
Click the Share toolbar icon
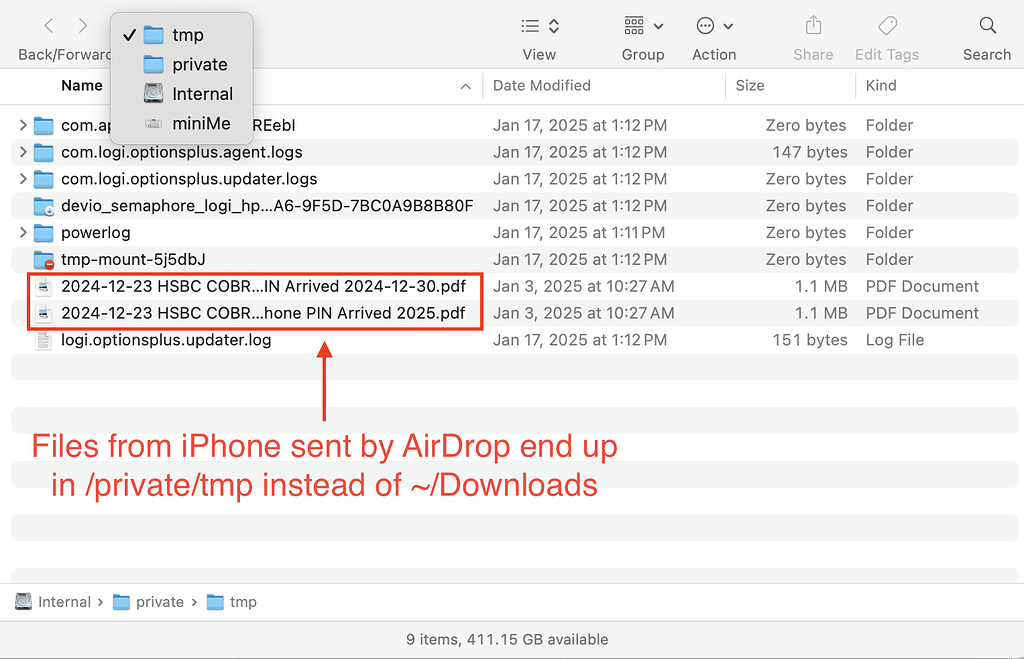813,26
